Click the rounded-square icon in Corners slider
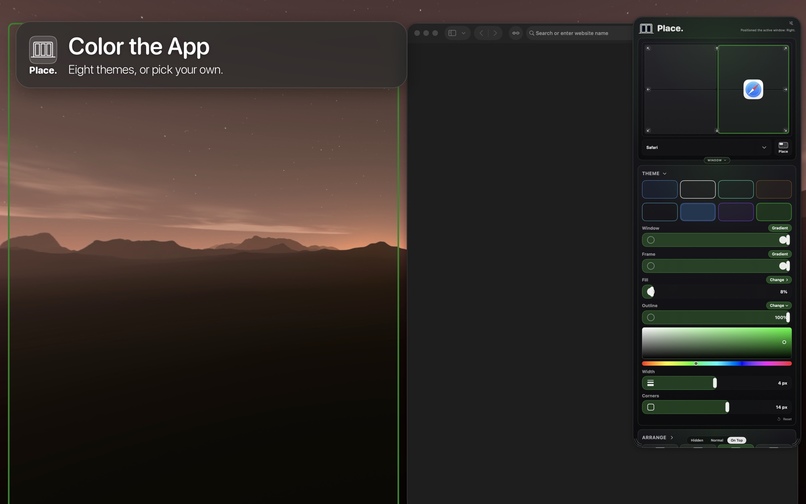 coord(651,407)
